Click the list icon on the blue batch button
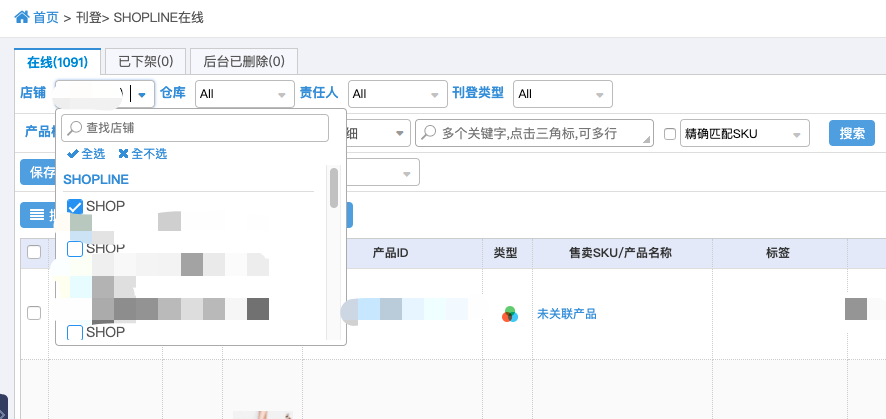 click(37, 215)
